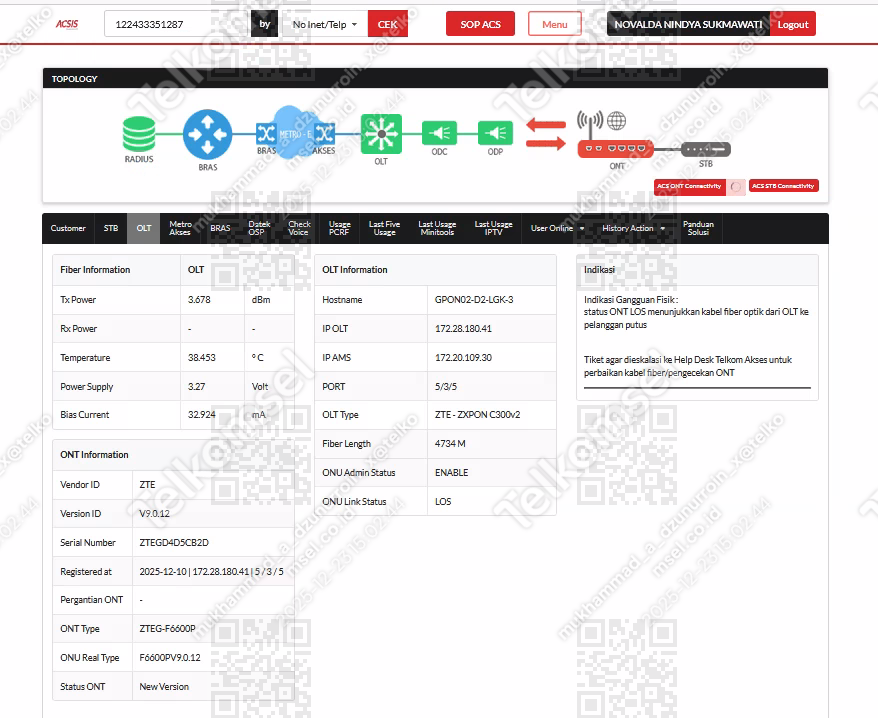Image resolution: width=878 pixels, height=718 pixels.
Task: Click PORT value 5/3/5
Action: click(446, 386)
